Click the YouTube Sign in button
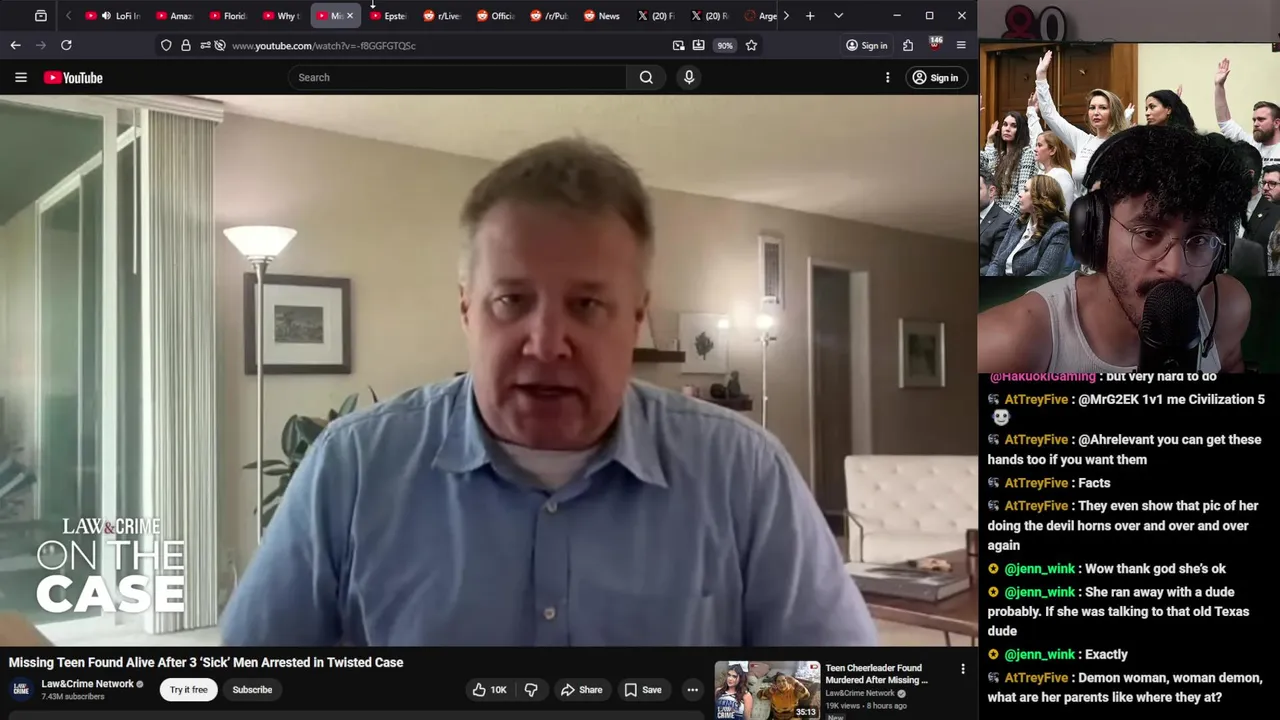This screenshot has width=1280, height=720. coord(935,77)
